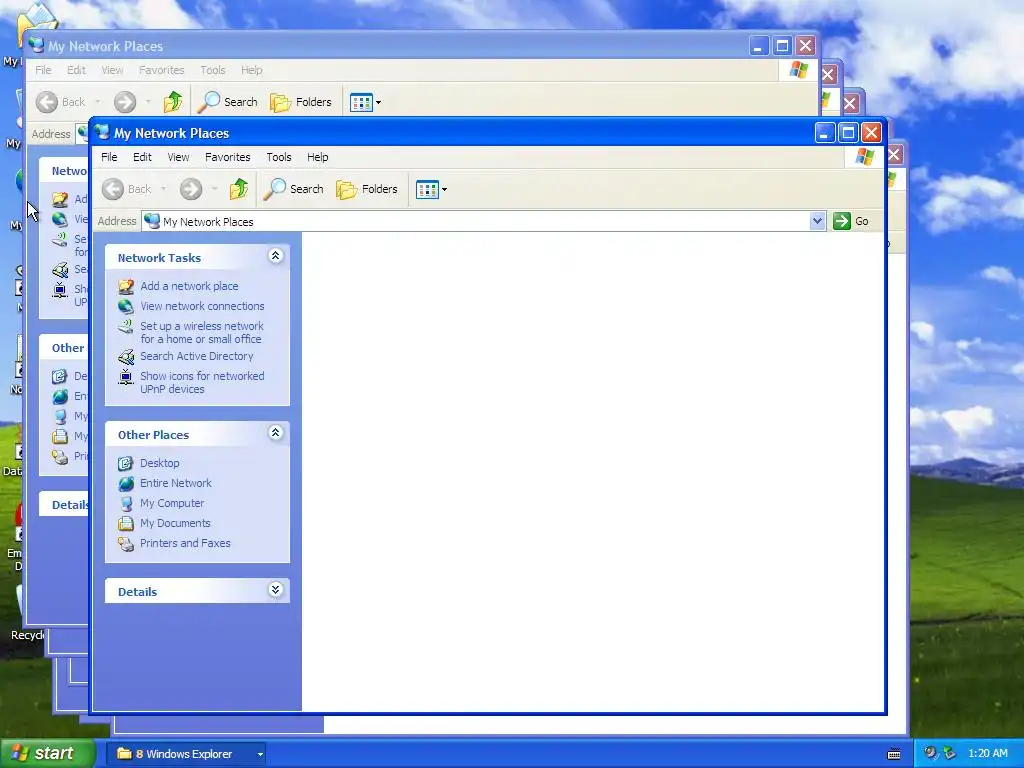
Task: Open File menu in background window
Action: (43, 70)
